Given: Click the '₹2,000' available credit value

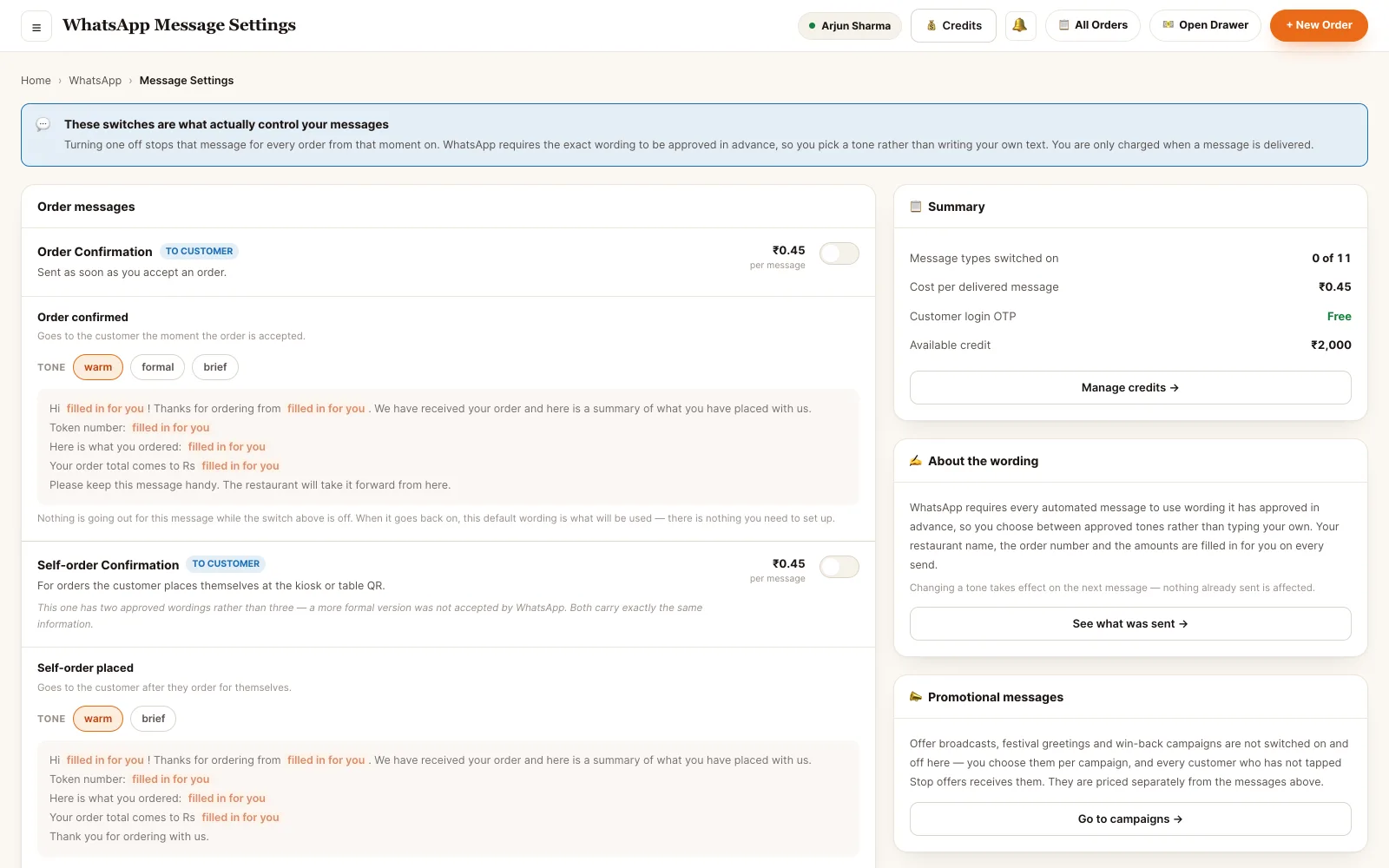Looking at the screenshot, I should (x=1331, y=345).
